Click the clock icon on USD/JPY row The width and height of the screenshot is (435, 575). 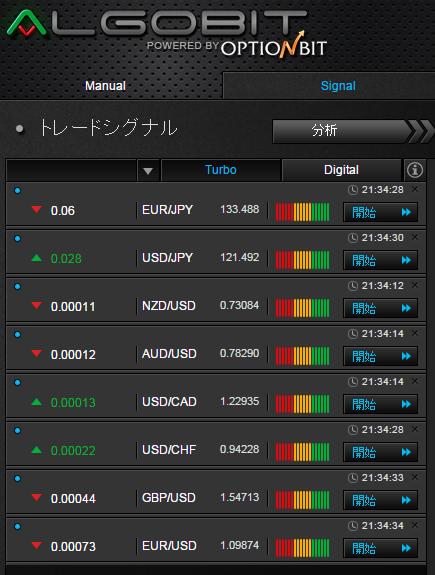(x=352, y=238)
